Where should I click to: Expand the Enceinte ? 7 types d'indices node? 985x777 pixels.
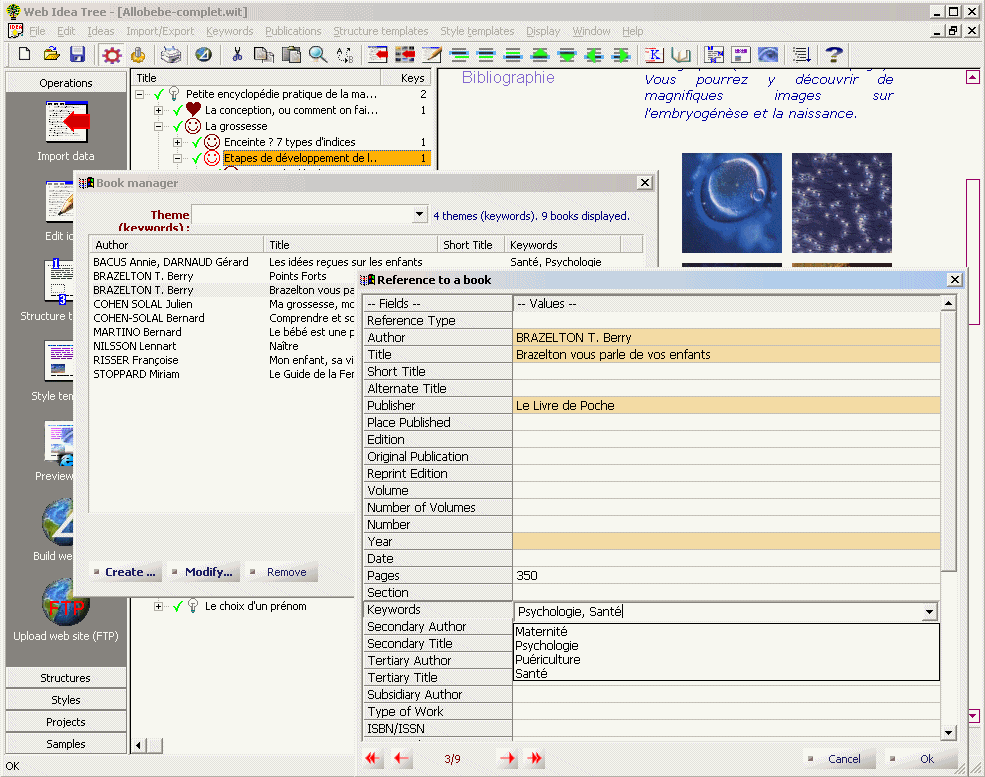click(178, 143)
